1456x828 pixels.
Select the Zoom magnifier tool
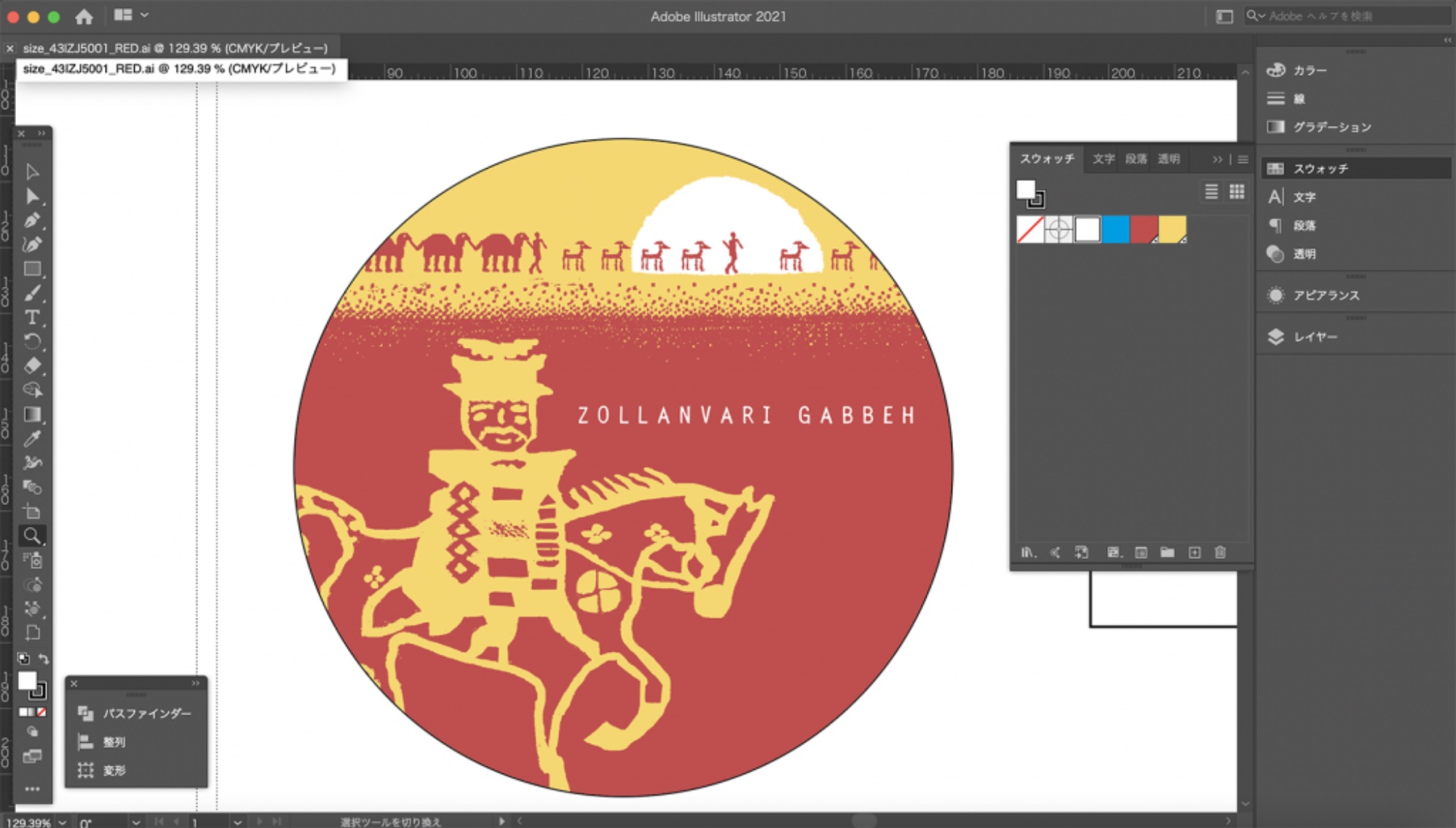tap(32, 536)
